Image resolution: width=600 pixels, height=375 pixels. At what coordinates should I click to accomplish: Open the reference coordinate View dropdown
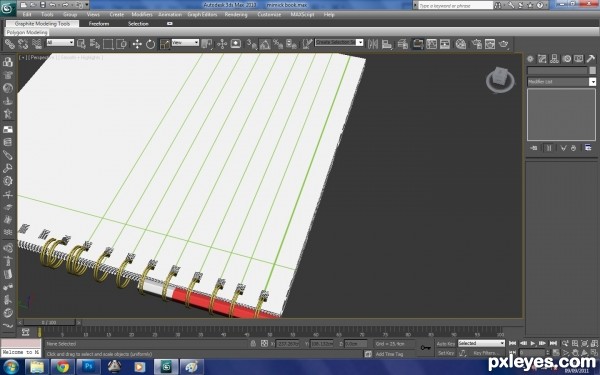pyautogui.click(x=185, y=42)
